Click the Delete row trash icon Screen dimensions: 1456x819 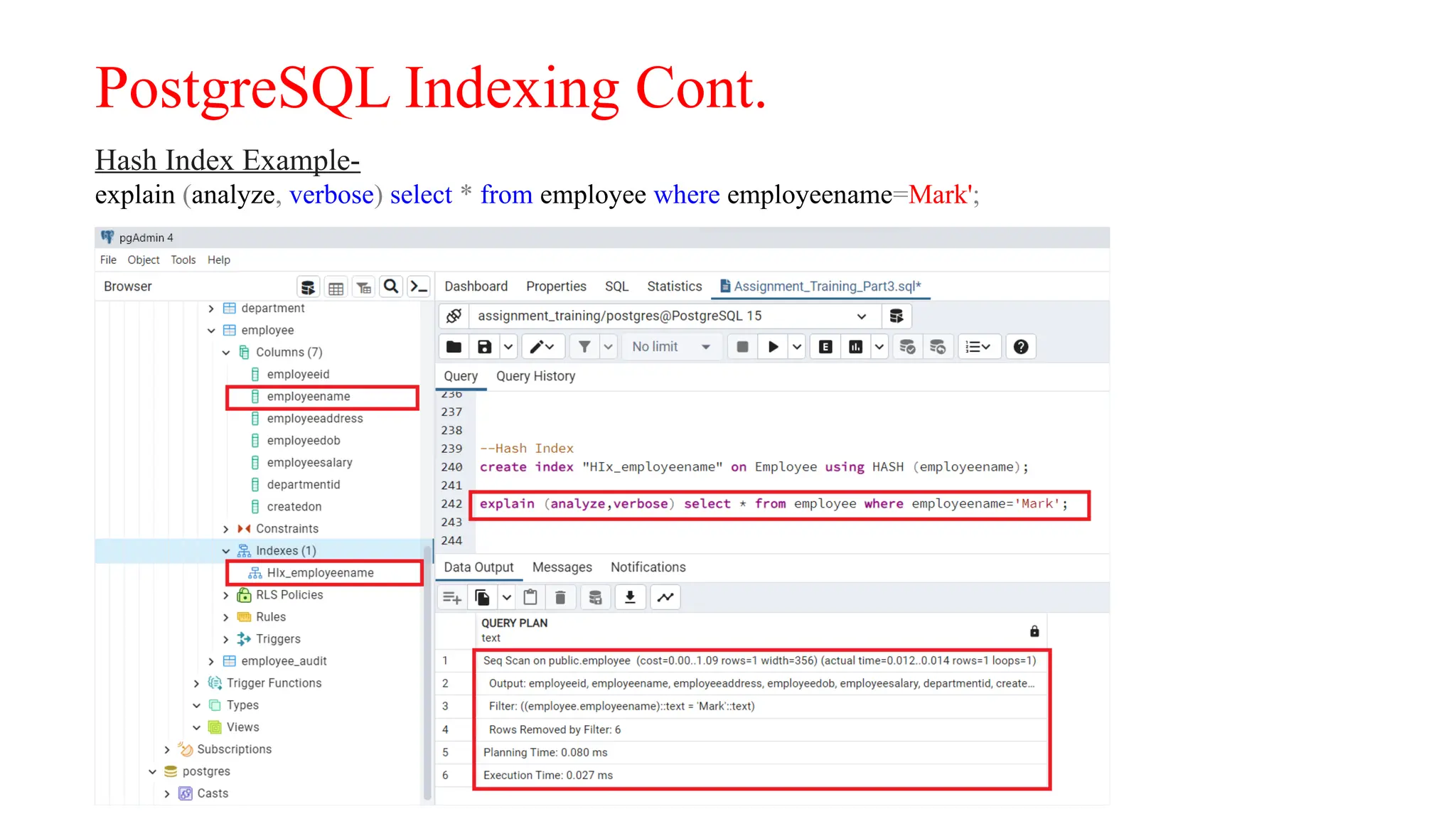tap(560, 597)
